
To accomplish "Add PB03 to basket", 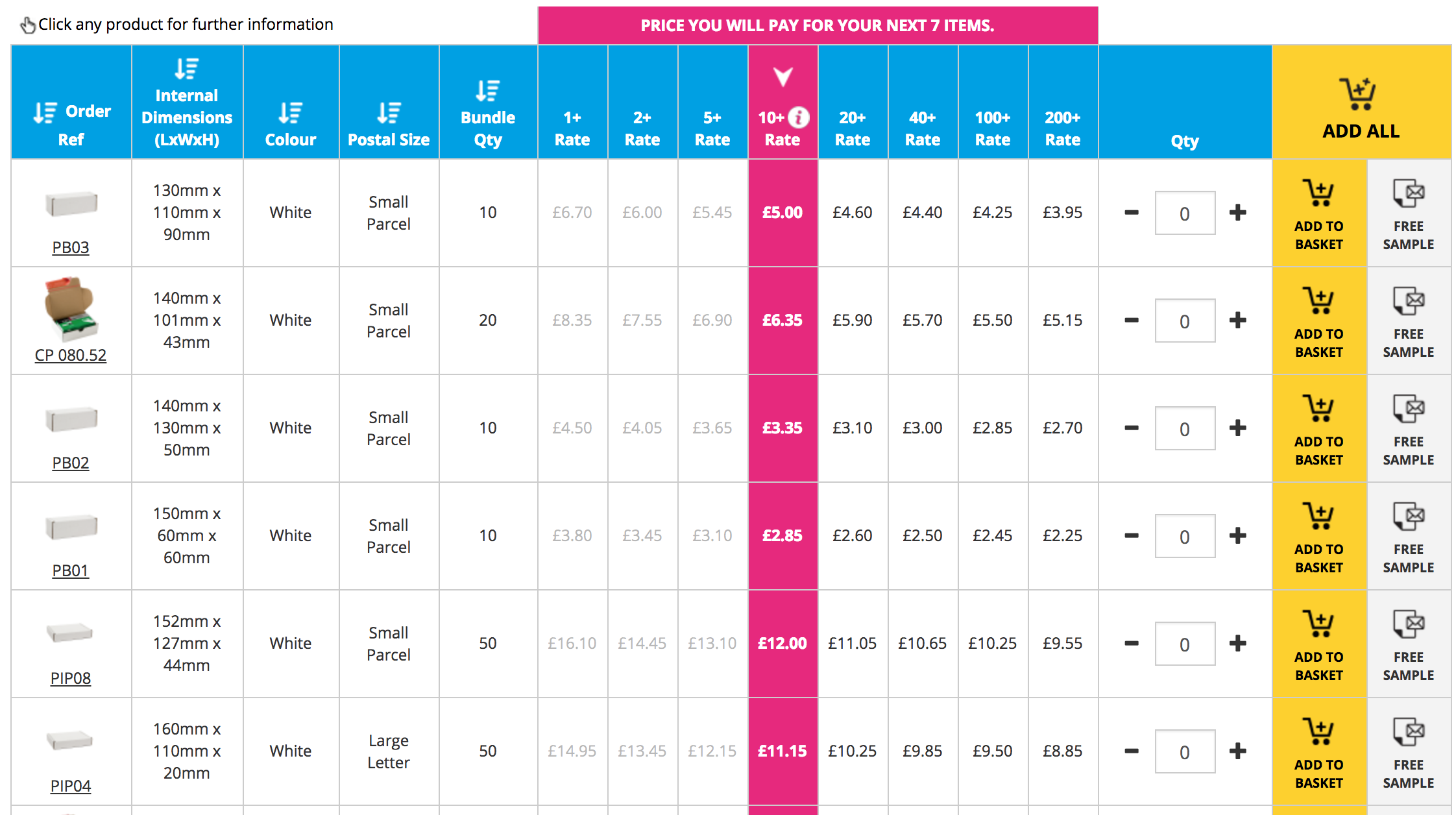I will 1319,213.
